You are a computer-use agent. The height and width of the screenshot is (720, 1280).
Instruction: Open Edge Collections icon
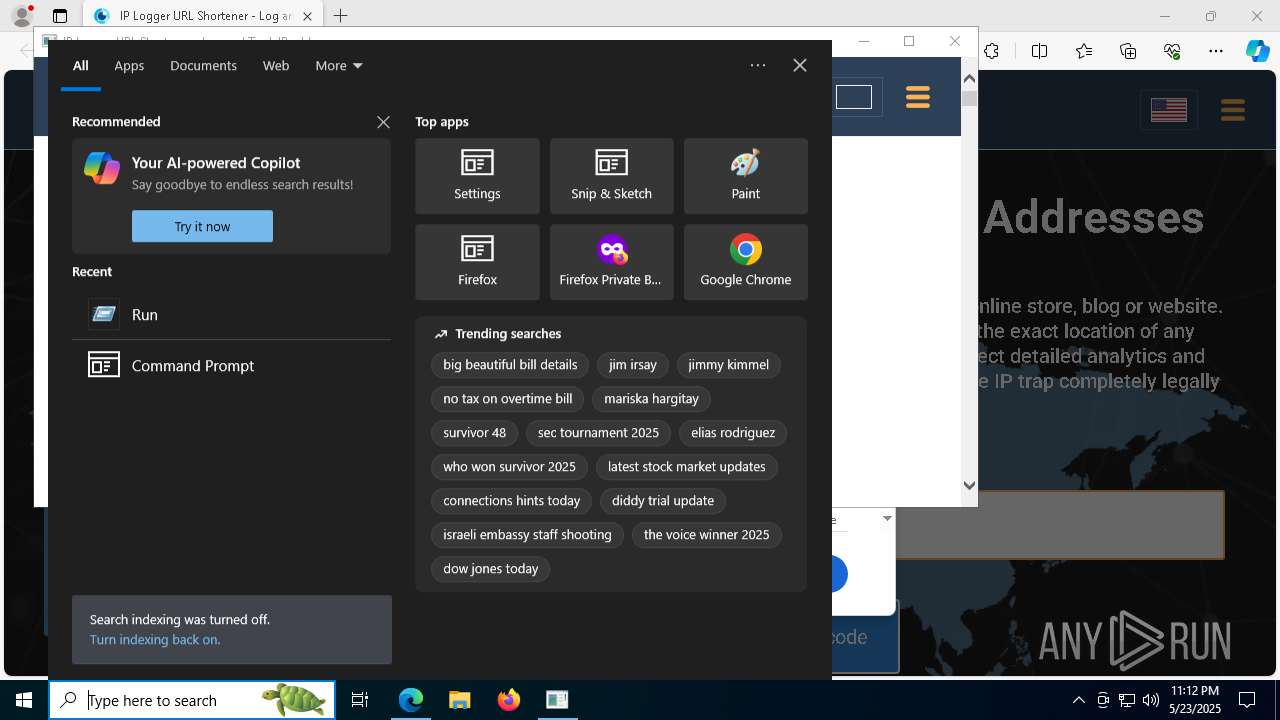click(1128, 51)
